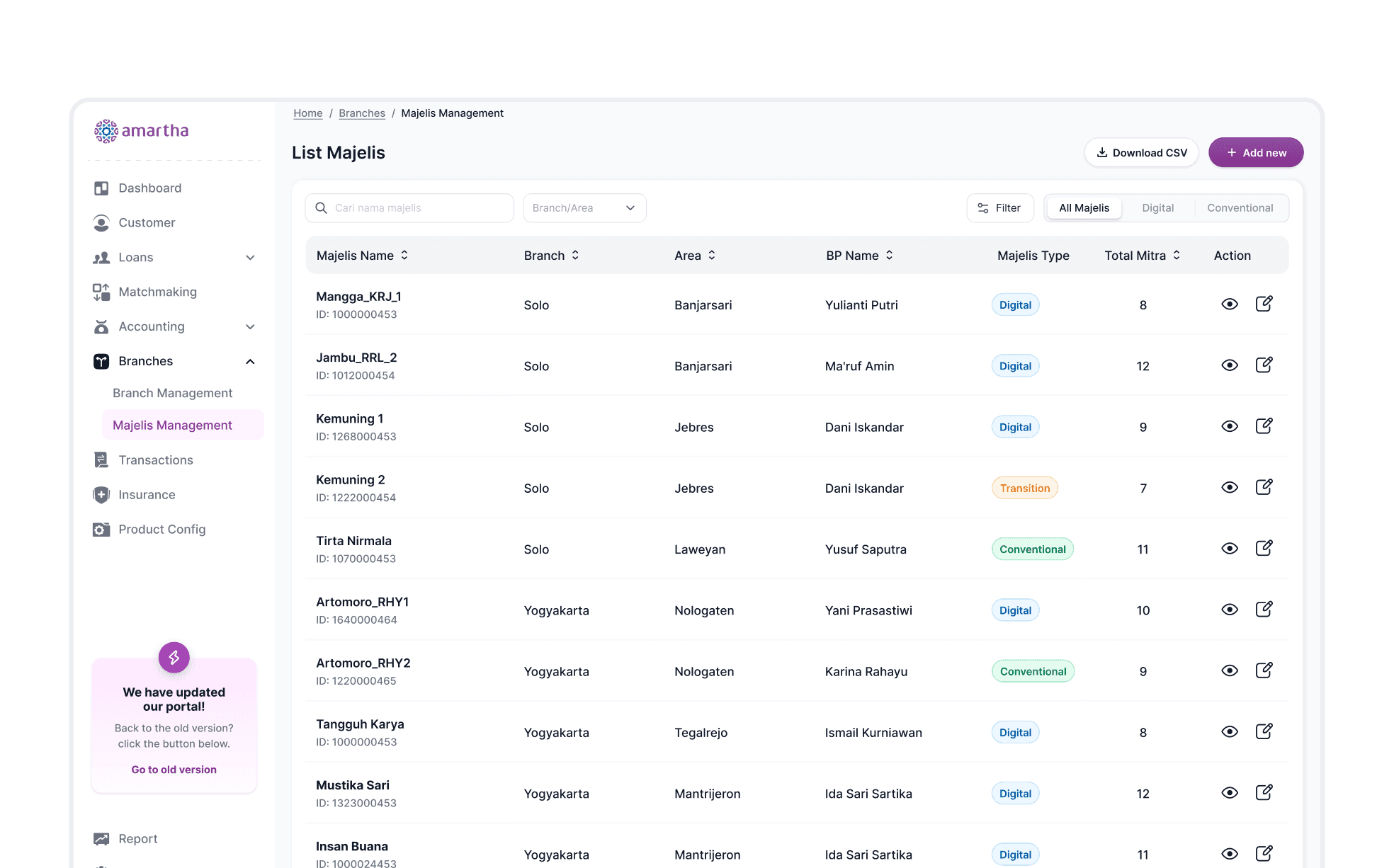Click the Insurance shield icon

click(101, 495)
